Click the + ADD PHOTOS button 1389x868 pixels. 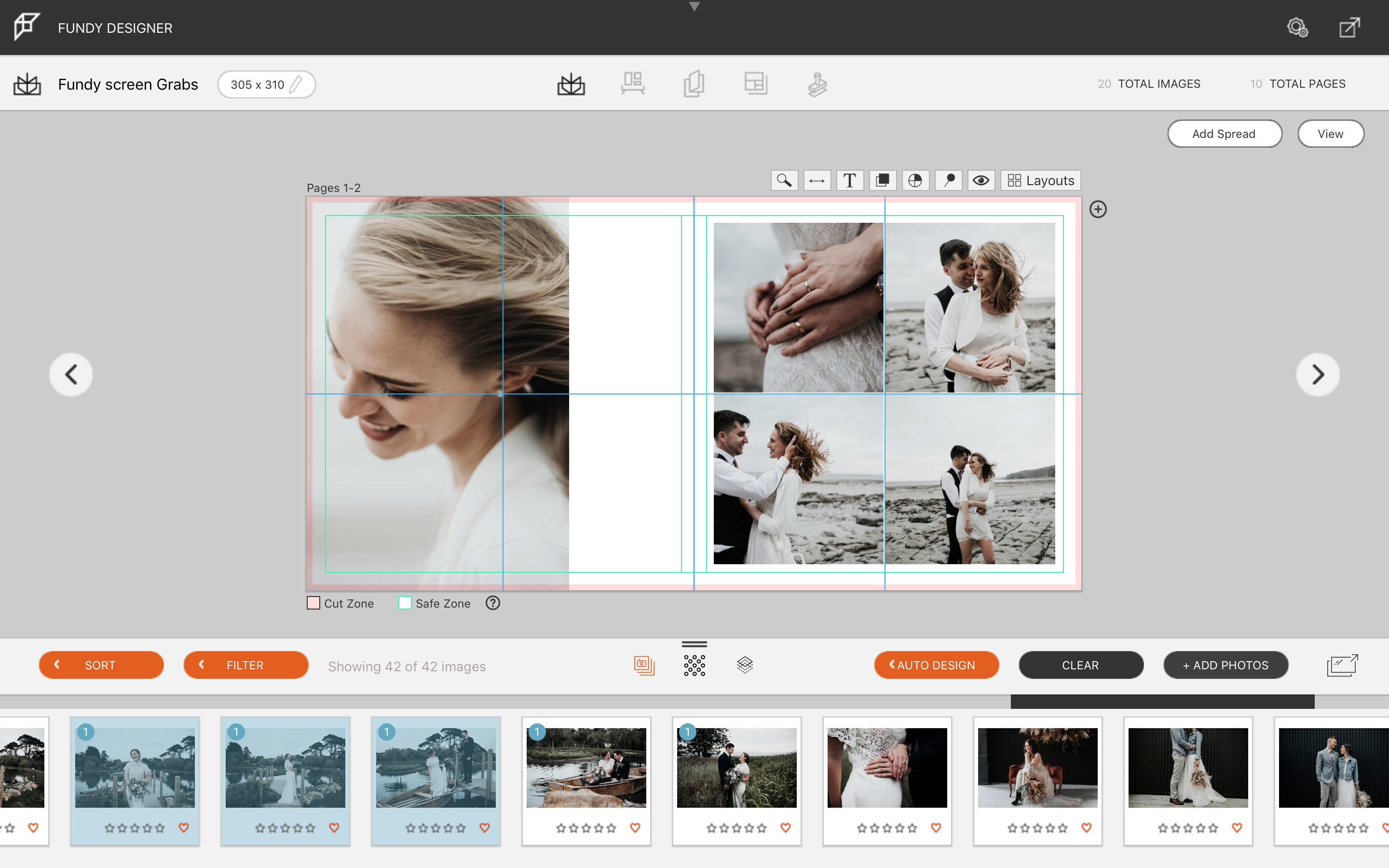pyautogui.click(x=1226, y=665)
